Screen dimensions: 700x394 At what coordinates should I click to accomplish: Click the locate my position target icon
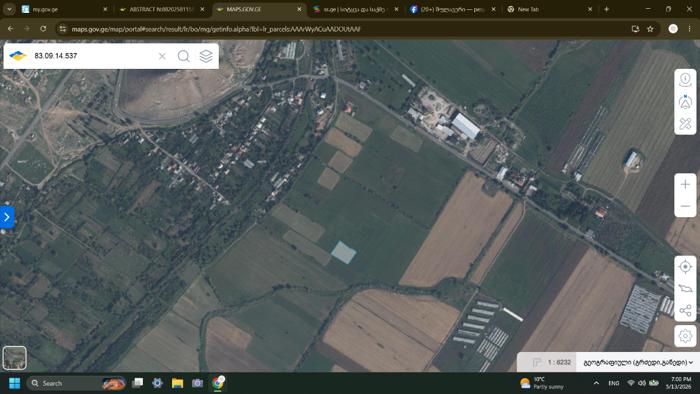[685, 267]
